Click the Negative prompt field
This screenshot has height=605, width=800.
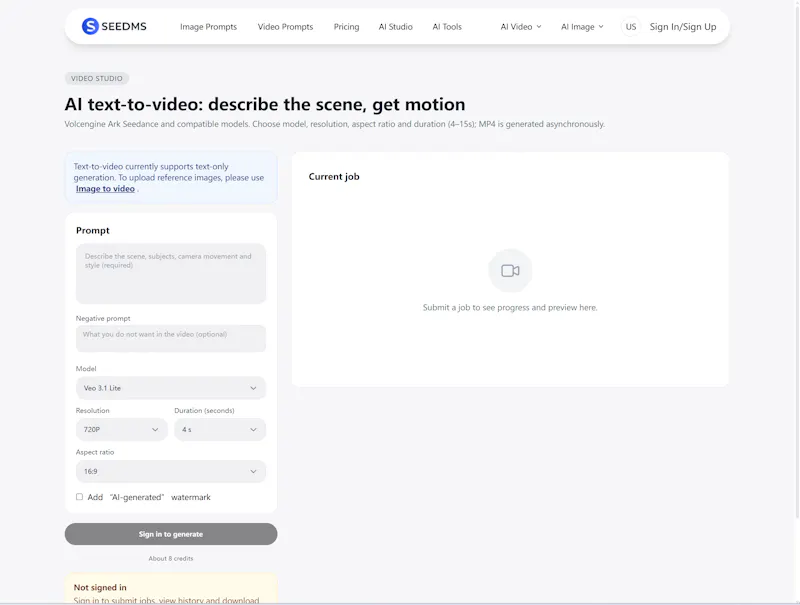171,338
